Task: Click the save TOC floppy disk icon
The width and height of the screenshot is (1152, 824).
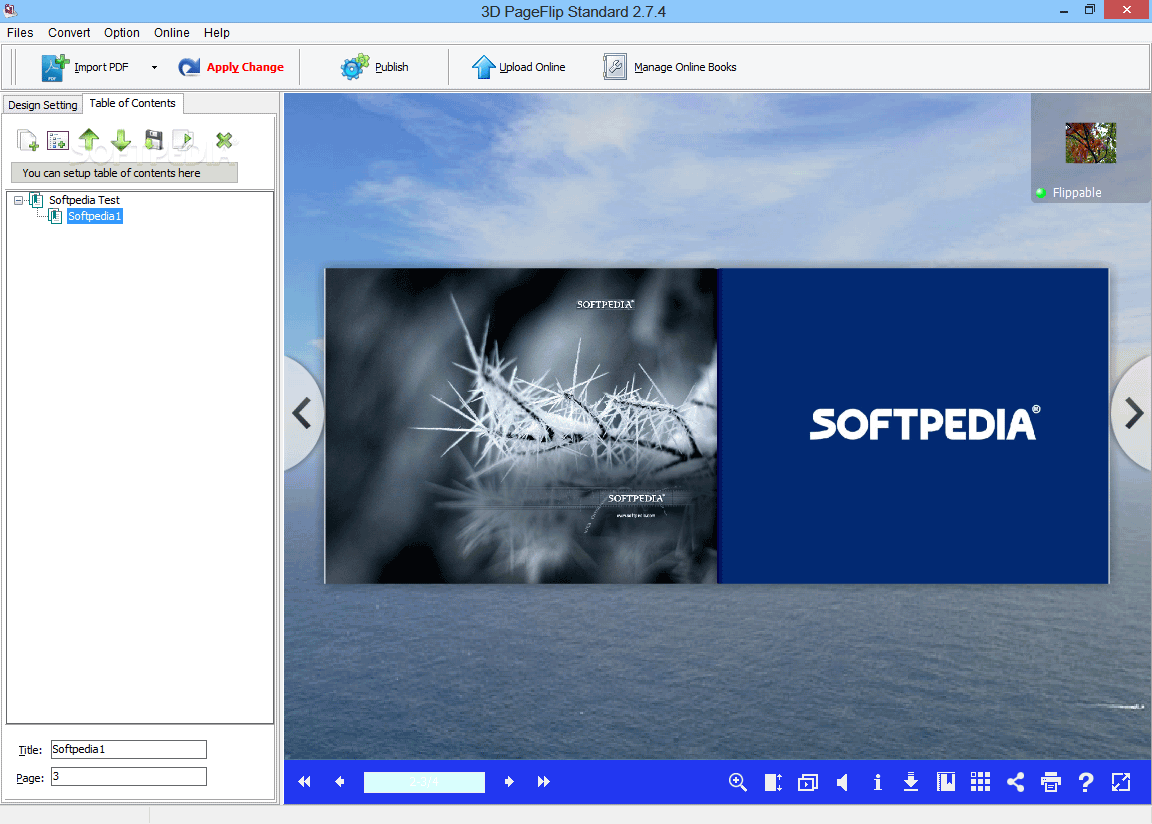Action: click(154, 140)
